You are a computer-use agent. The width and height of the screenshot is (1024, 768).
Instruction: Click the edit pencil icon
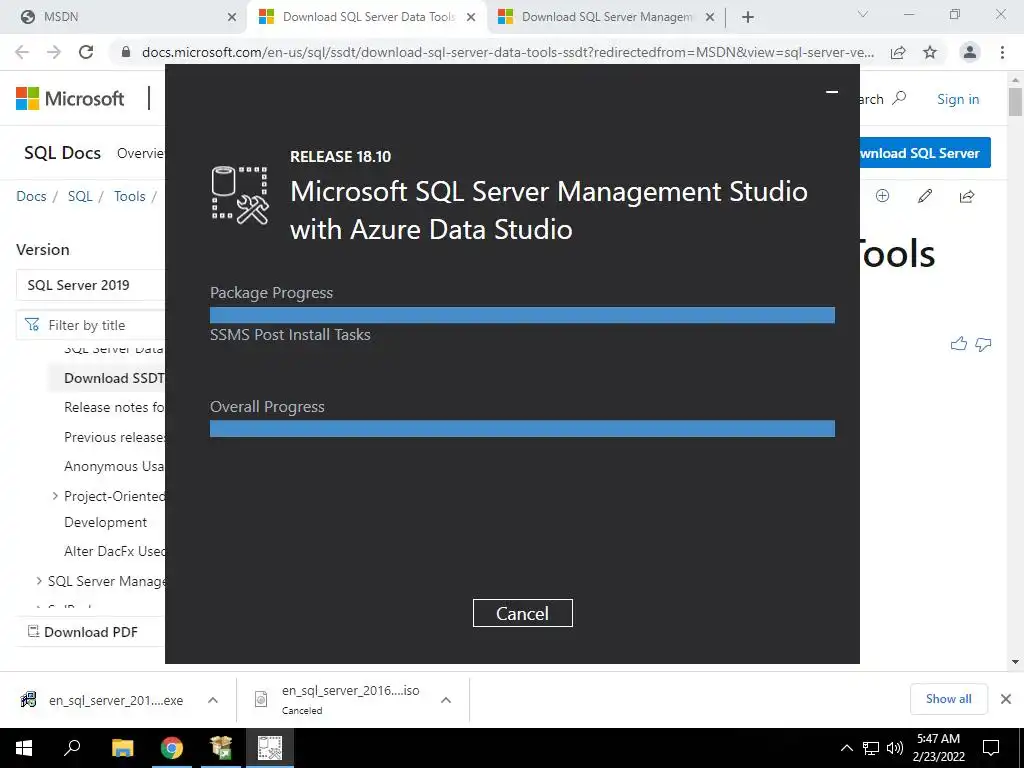925,196
